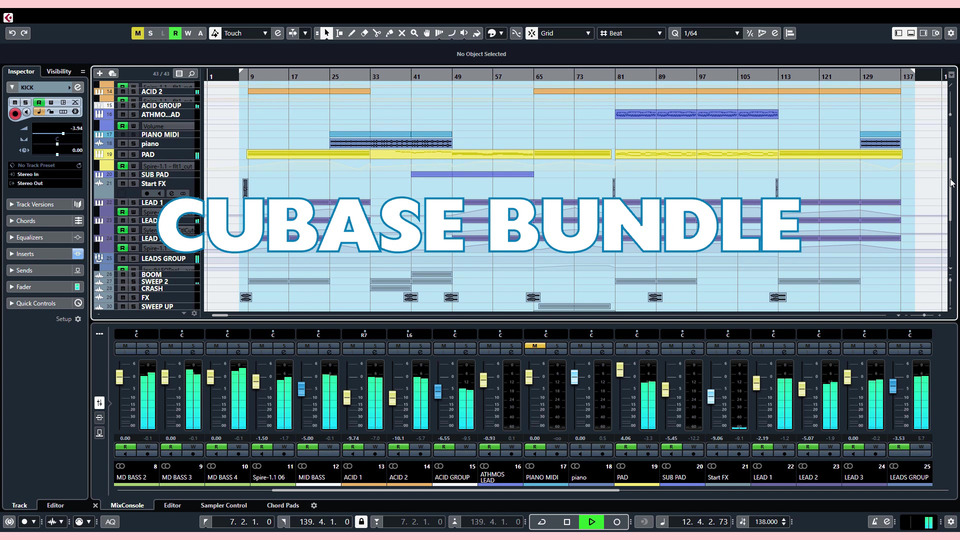This screenshot has width=960, height=540.
Task: Click the track list search magnifier
Action: [192, 73]
